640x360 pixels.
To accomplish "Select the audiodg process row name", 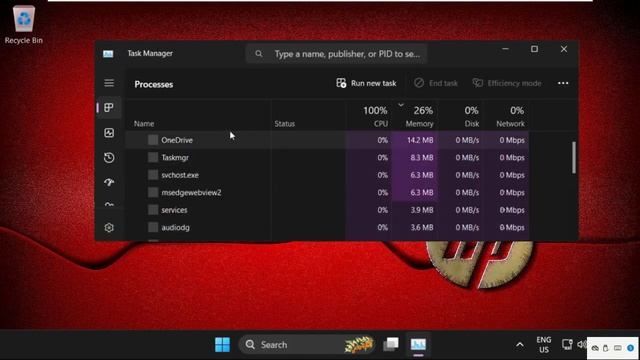I will 176,227.
